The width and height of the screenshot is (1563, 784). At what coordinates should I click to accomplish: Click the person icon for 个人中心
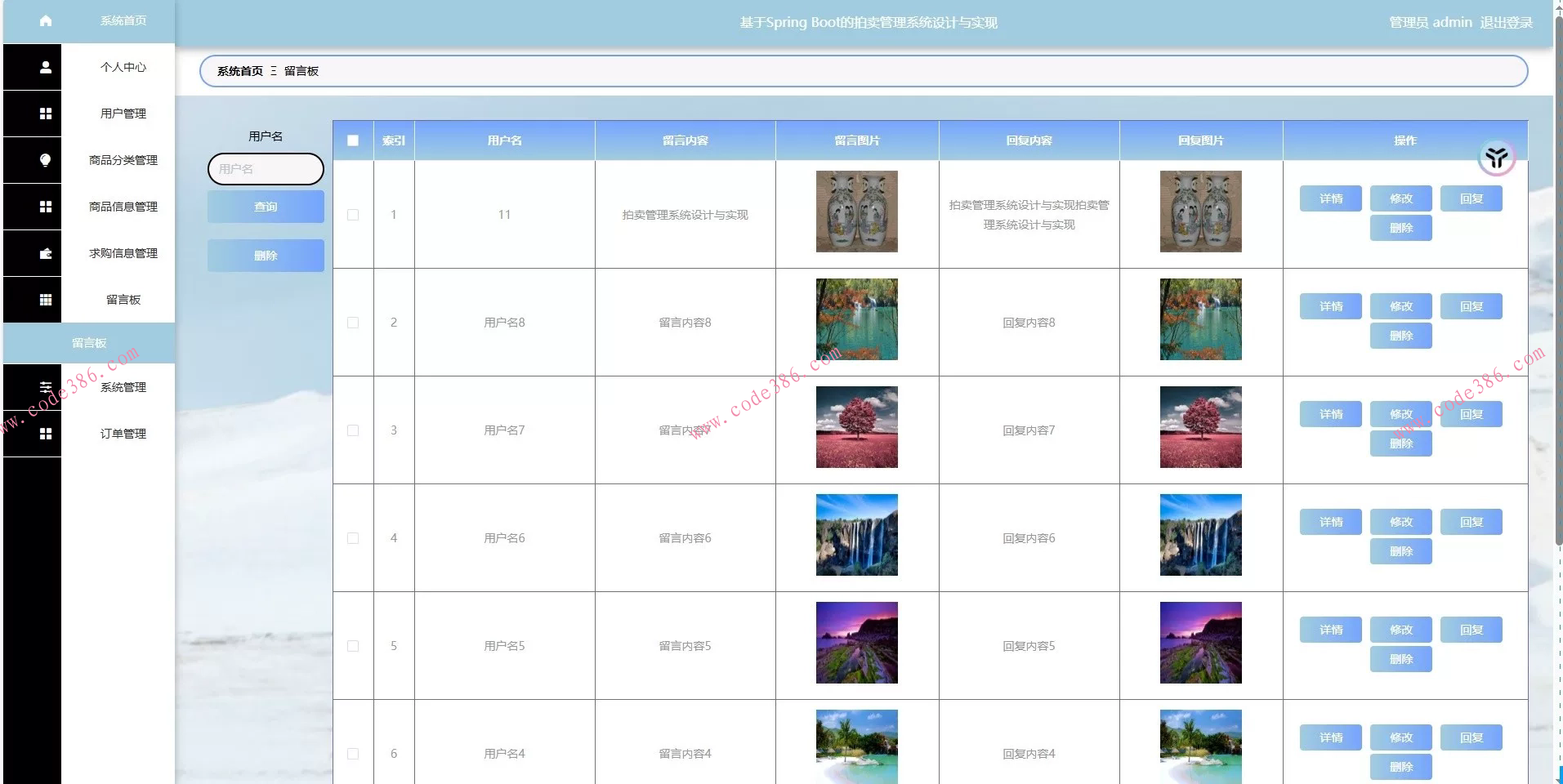point(46,67)
